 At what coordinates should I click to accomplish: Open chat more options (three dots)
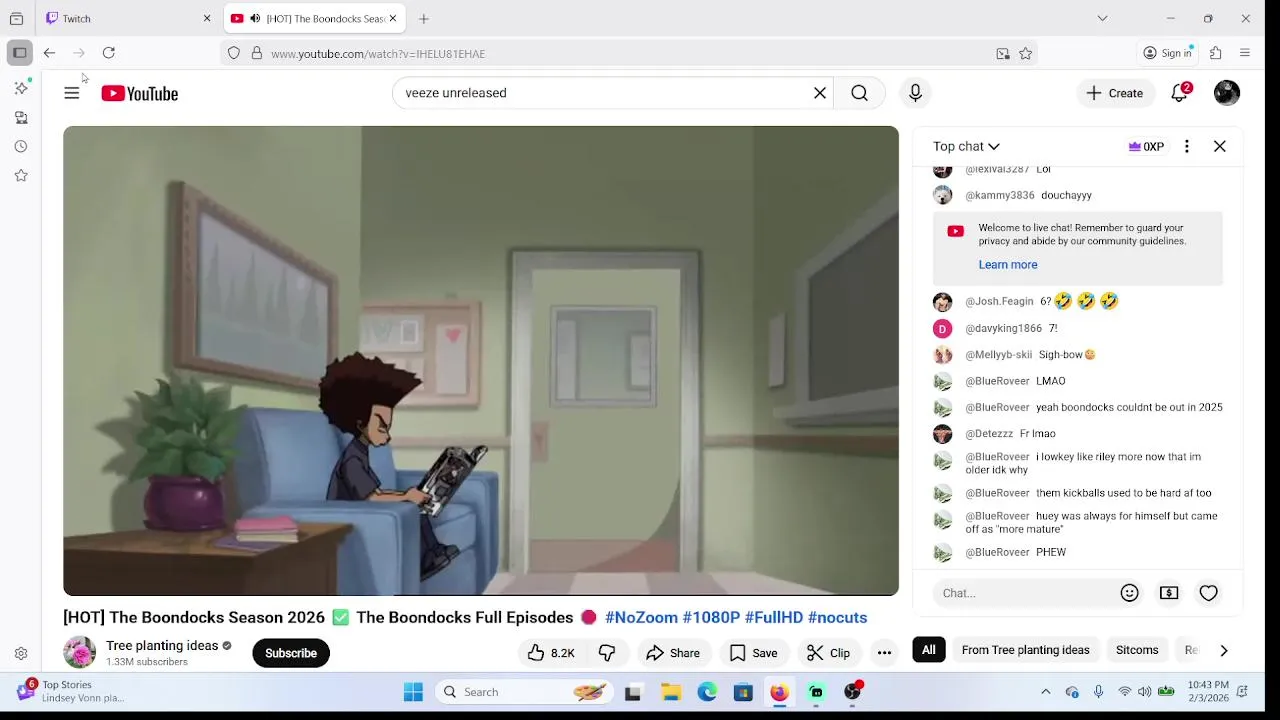click(1187, 146)
